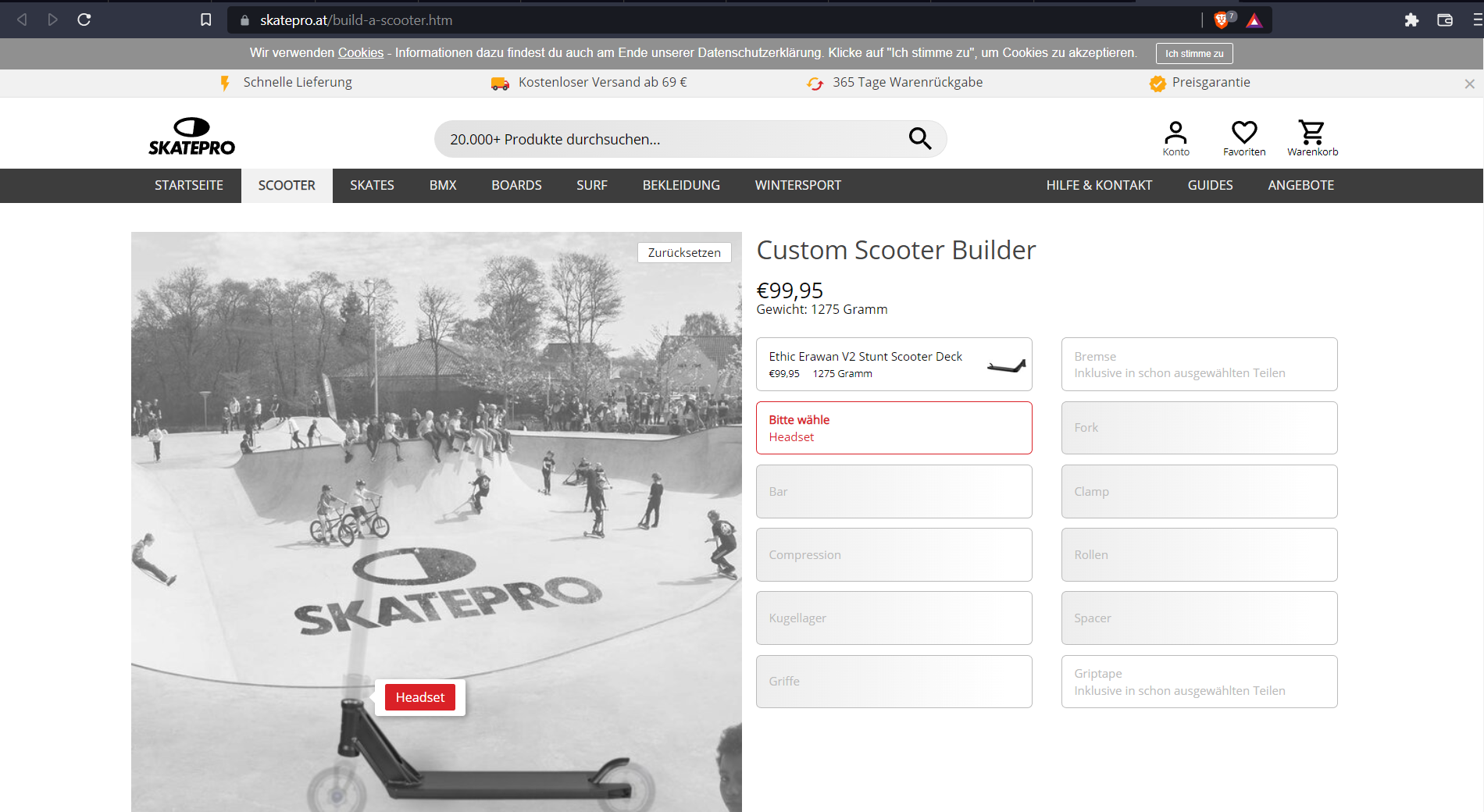Open the Clamp part selector
The image size is (1484, 812).
[x=1199, y=491]
